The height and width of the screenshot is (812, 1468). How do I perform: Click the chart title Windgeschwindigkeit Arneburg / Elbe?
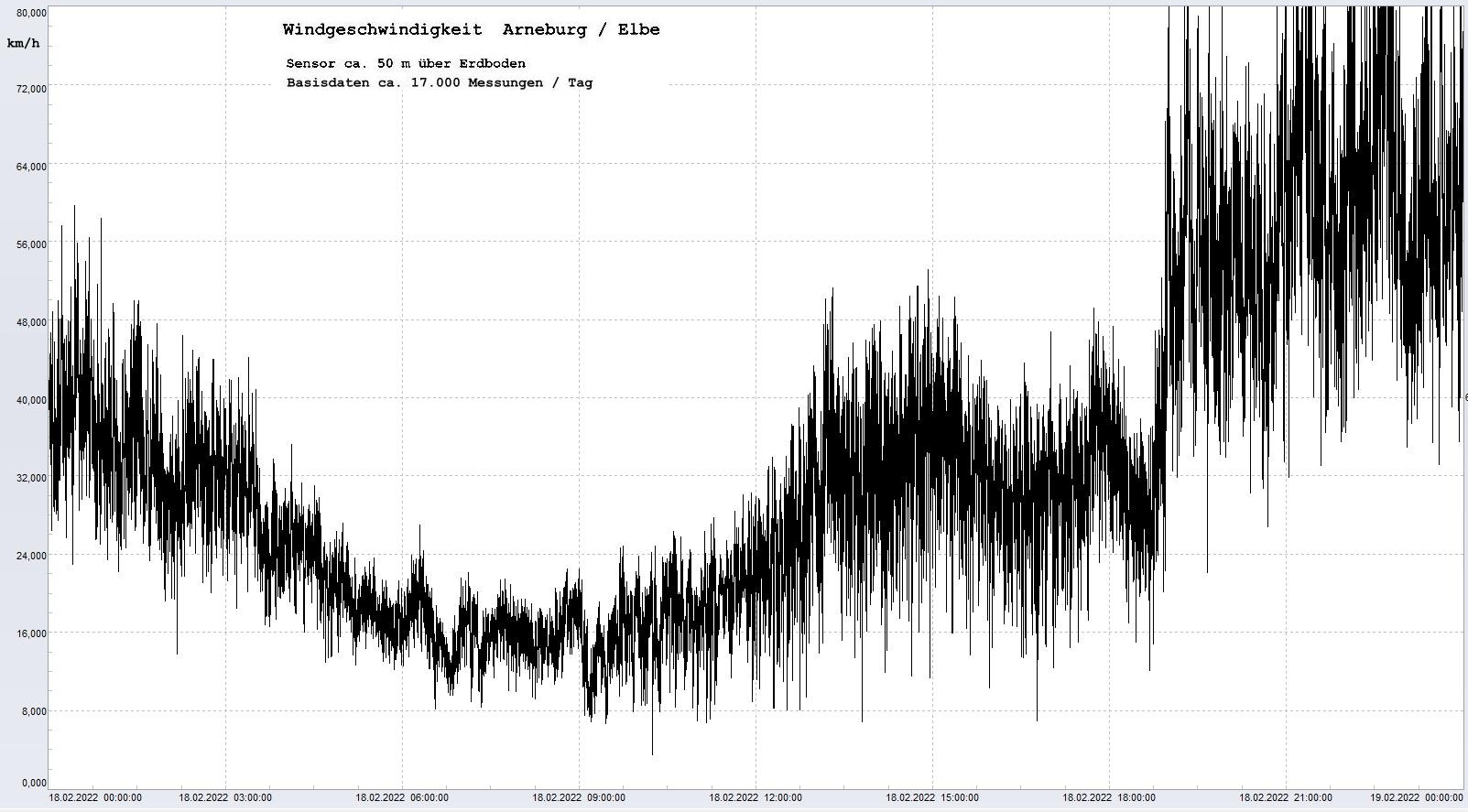pos(471,29)
